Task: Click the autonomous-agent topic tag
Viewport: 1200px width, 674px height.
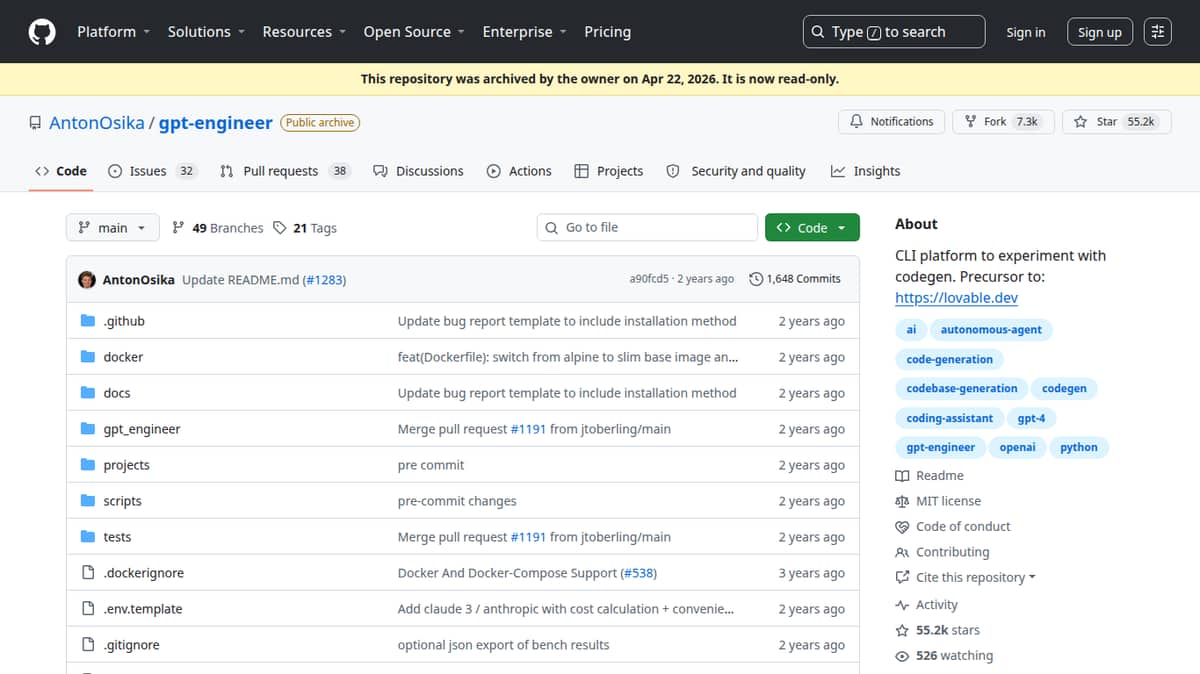Action: pos(991,330)
